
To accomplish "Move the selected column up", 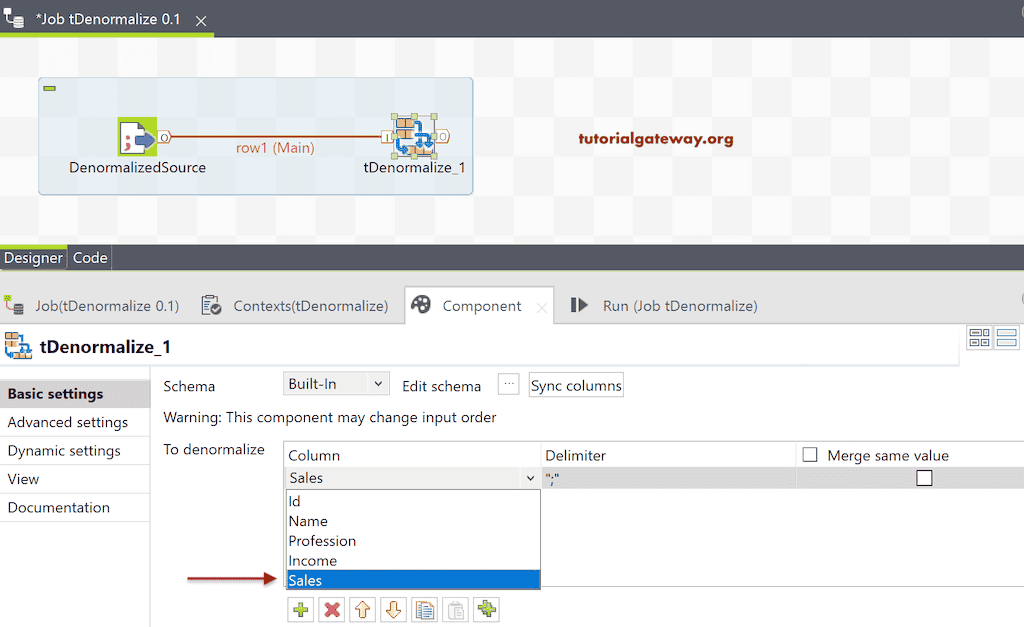I will point(361,609).
